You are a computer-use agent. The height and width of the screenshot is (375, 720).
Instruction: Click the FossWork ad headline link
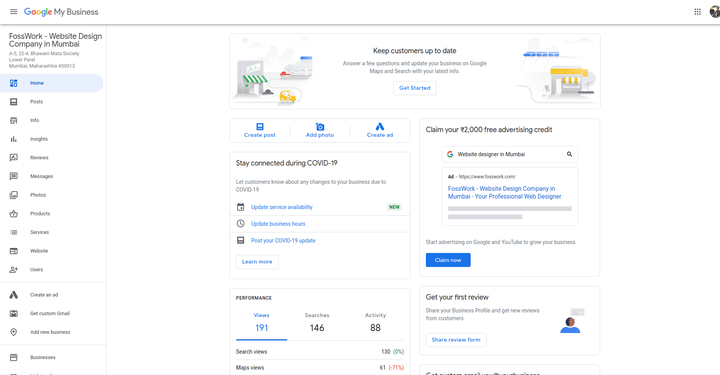tap(505, 192)
